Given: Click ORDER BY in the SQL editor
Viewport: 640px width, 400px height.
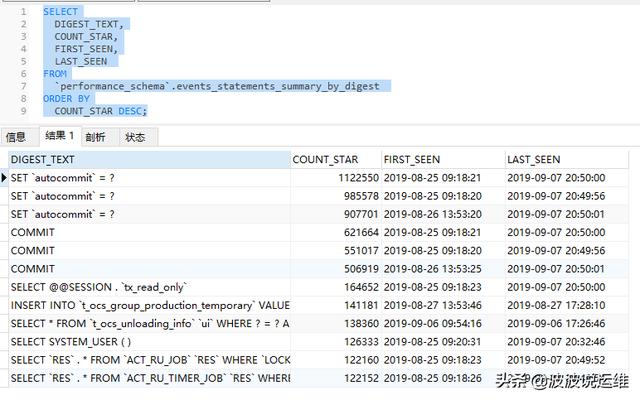Looking at the screenshot, I should point(67,99).
